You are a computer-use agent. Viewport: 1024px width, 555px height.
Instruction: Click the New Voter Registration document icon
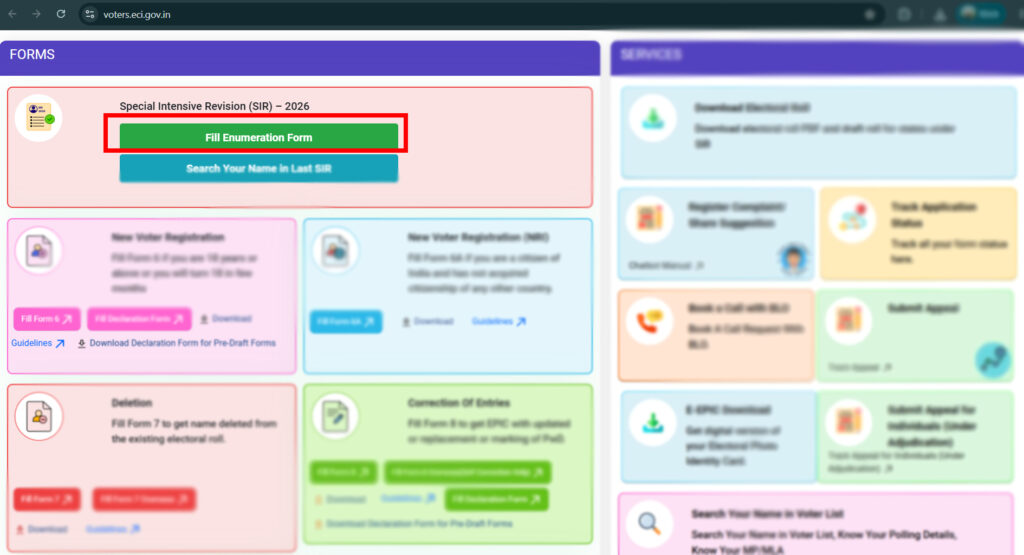39,250
